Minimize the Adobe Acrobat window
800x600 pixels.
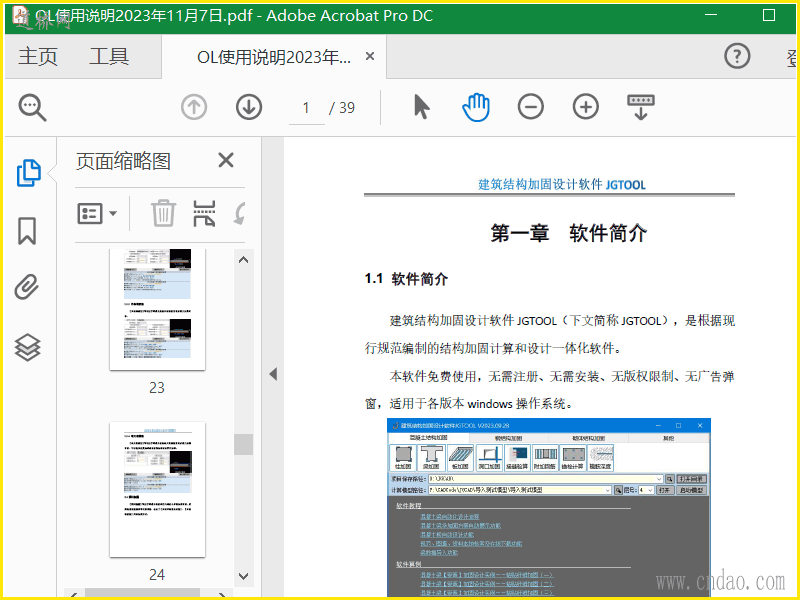(x=711, y=15)
